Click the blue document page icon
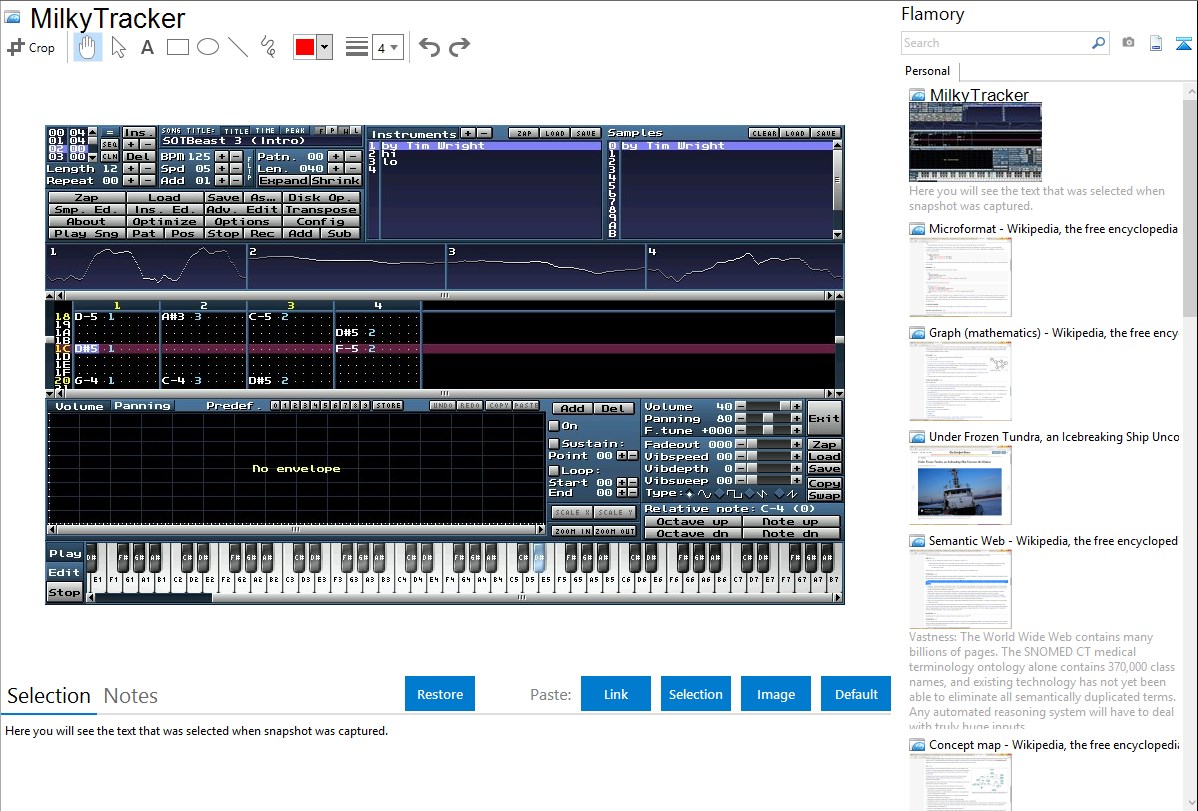The image size is (1198, 811). (1156, 44)
